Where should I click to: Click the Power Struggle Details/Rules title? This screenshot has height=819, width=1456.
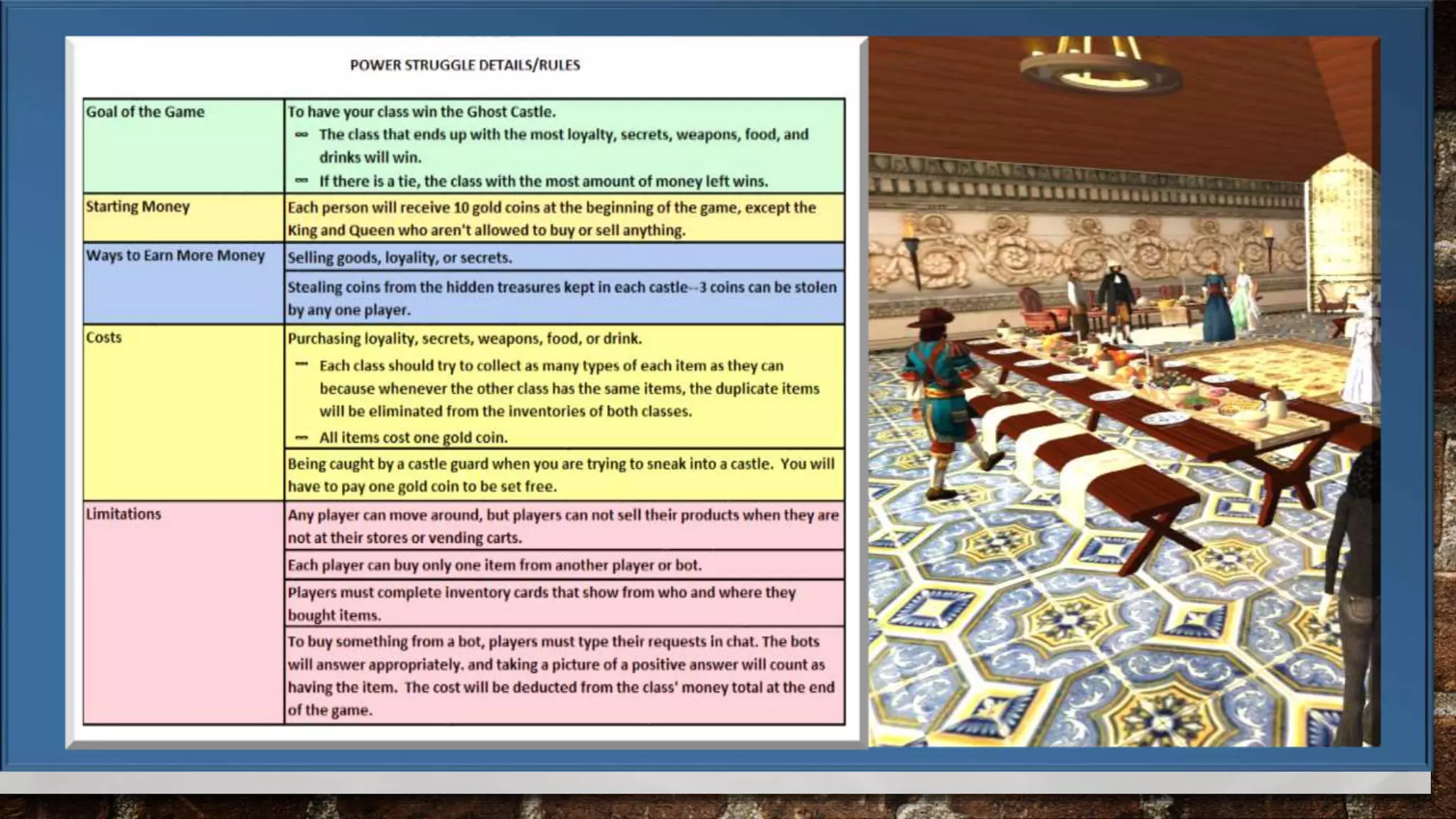click(x=465, y=65)
